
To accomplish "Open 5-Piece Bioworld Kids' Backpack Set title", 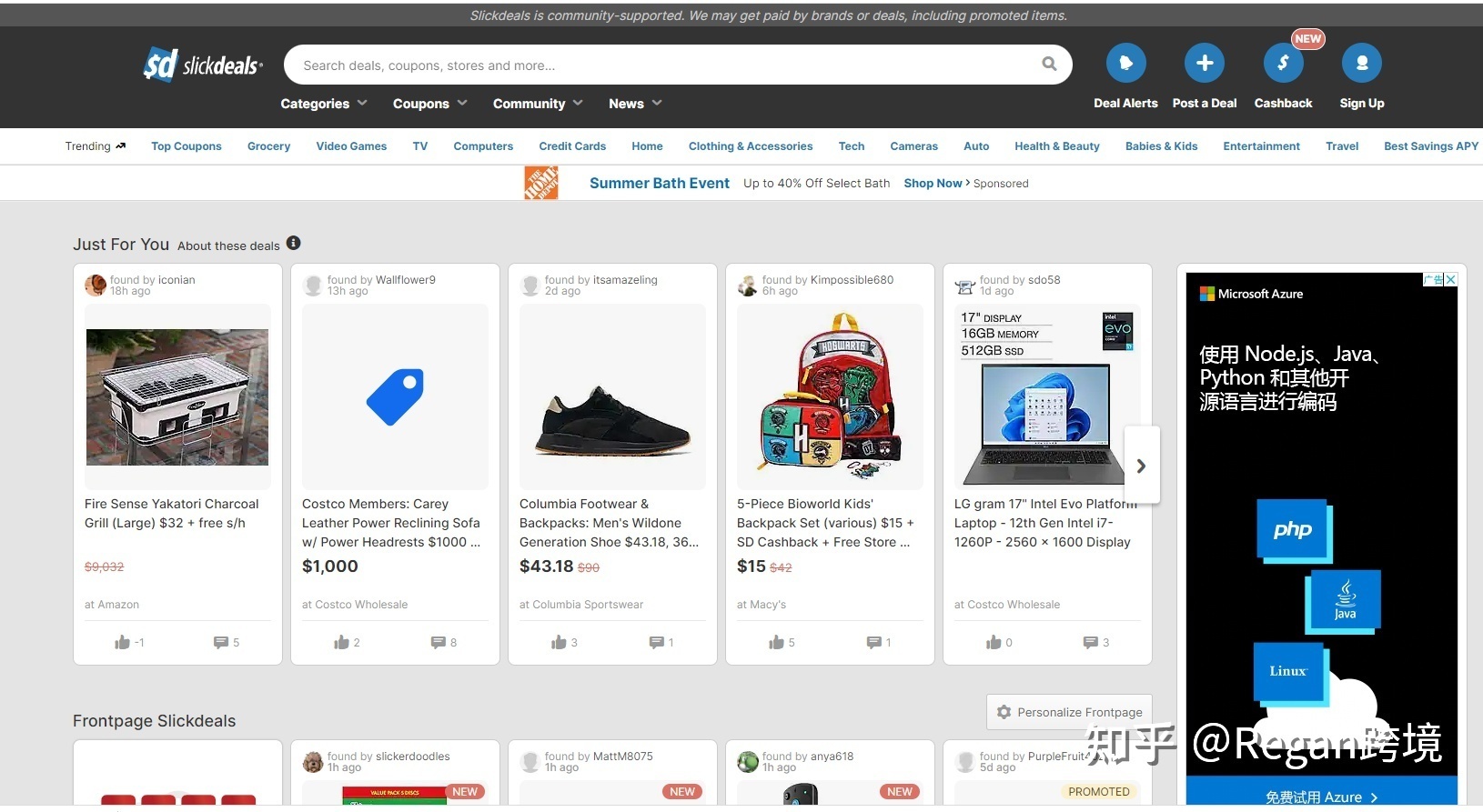I will pyautogui.click(x=825, y=523).
